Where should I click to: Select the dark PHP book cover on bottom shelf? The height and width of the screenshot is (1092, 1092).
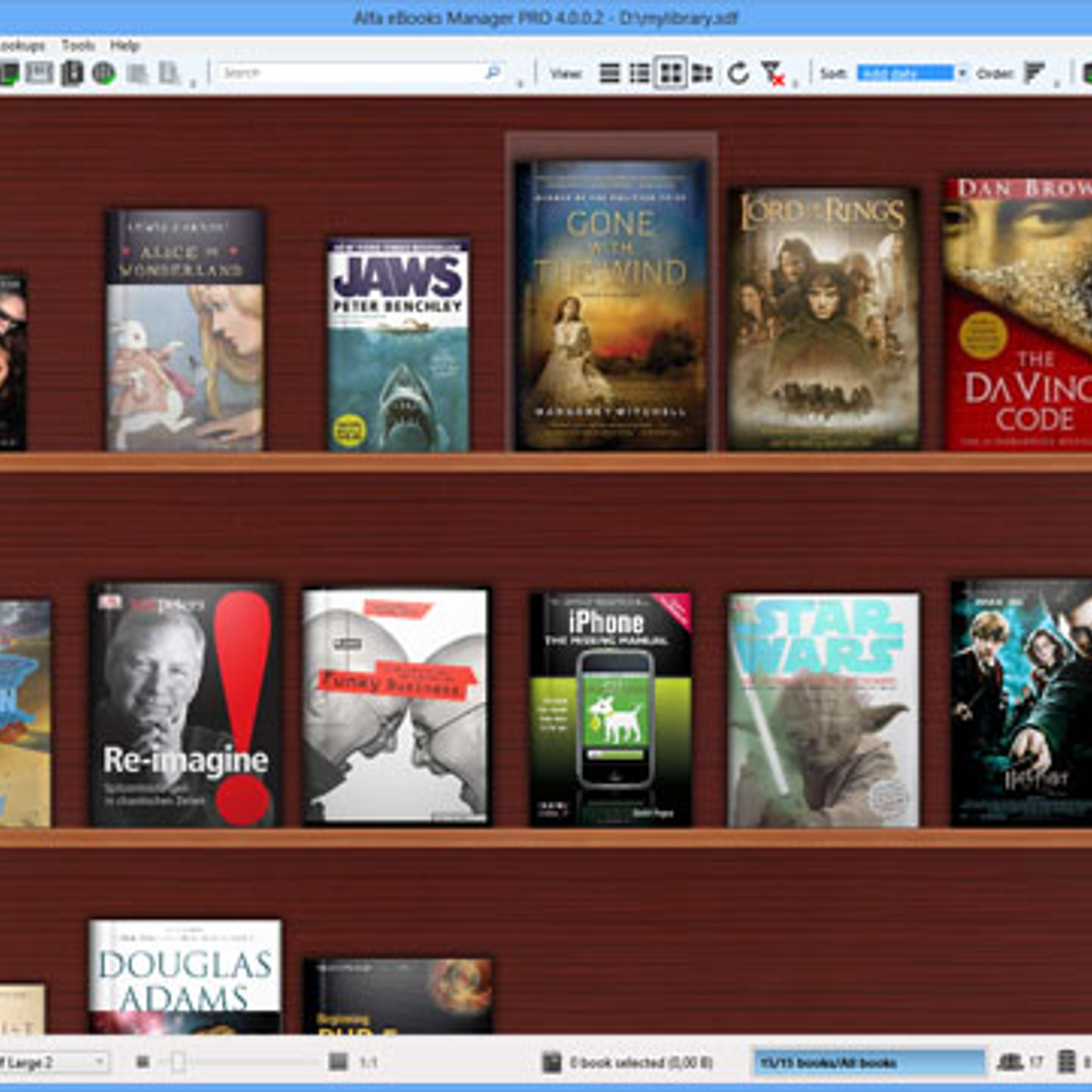tap(397, 996)
